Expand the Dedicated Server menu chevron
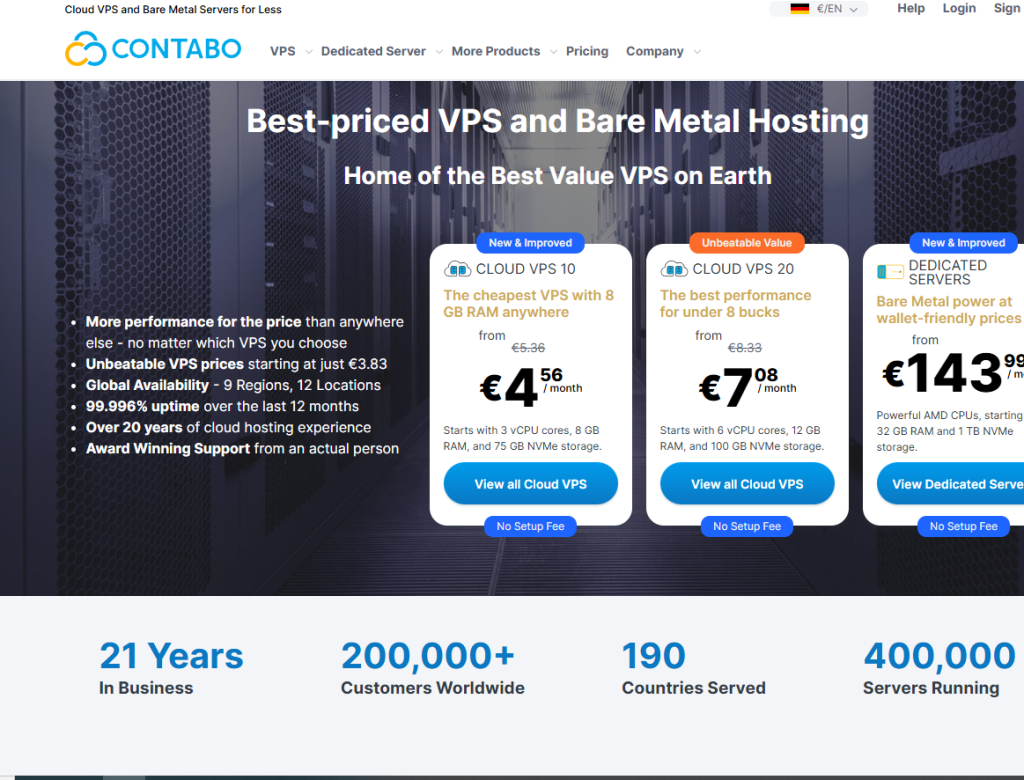The height and width of the screenshot is (780, 1024). click(439, 52)
